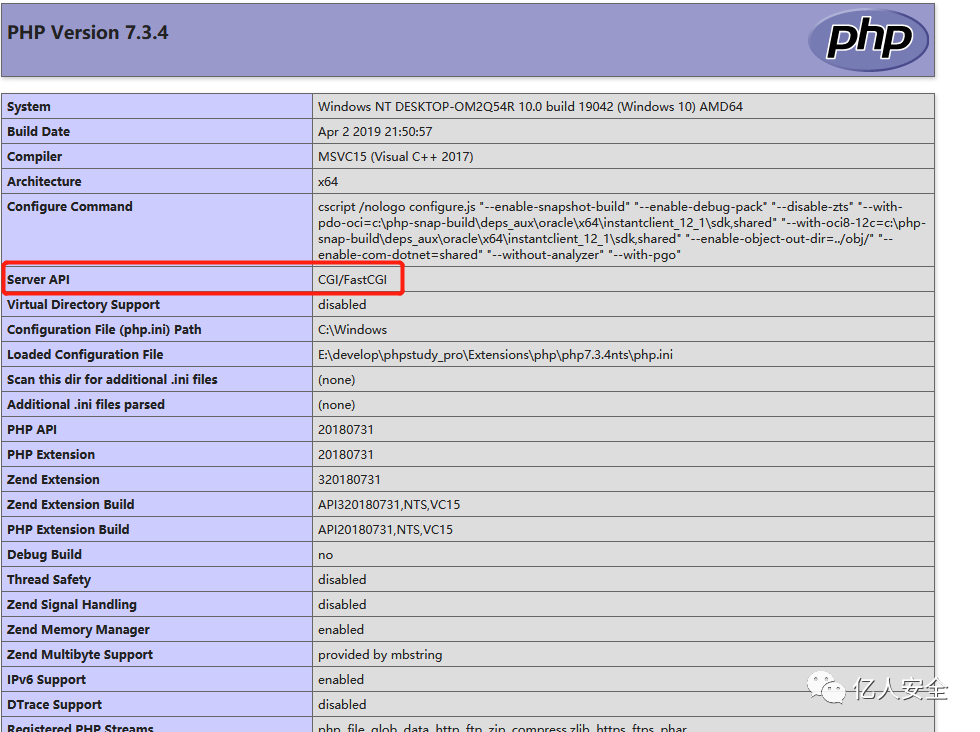Click the PHP logo in the header
This screenshot has height=732, width=980.
click(x=868, y=40)
